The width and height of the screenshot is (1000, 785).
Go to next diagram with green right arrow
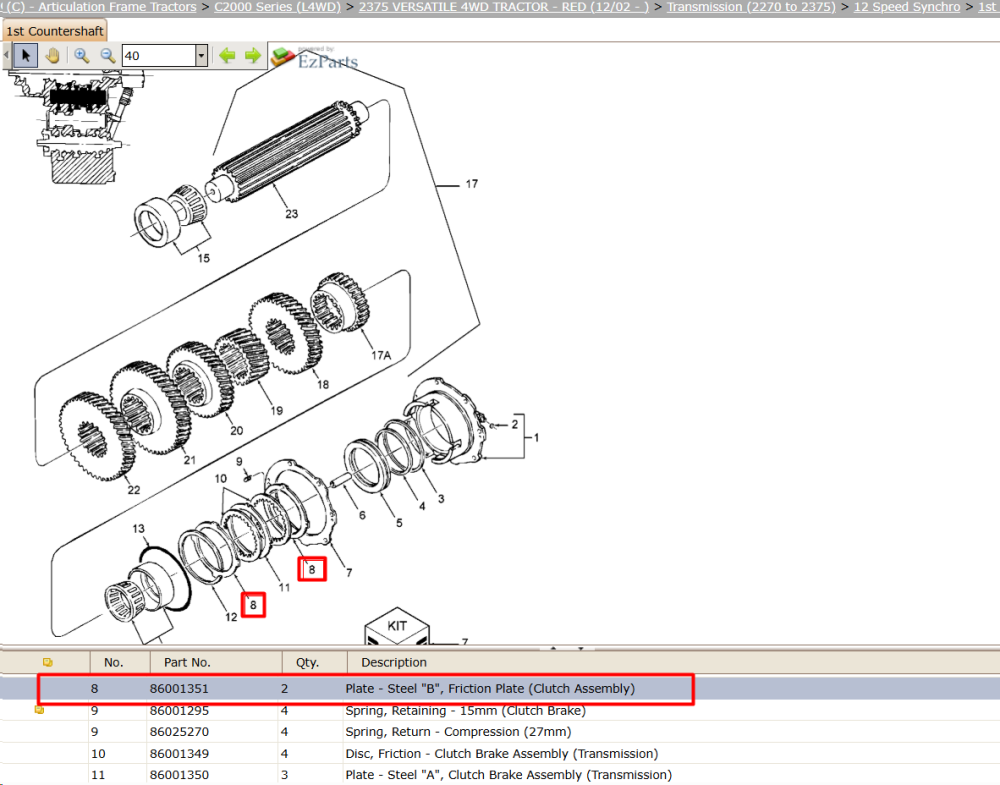click(253, 55)
